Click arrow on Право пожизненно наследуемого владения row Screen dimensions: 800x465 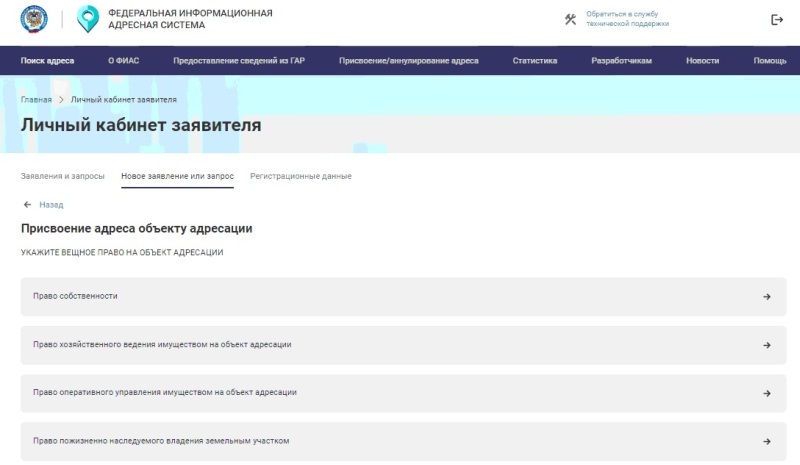coord(766,442)
